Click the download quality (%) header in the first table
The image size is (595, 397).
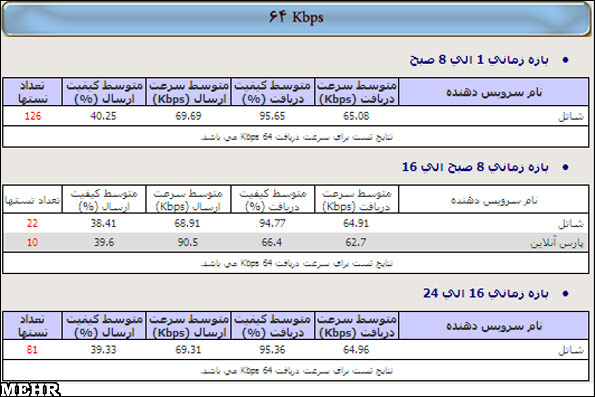[272, 92]
